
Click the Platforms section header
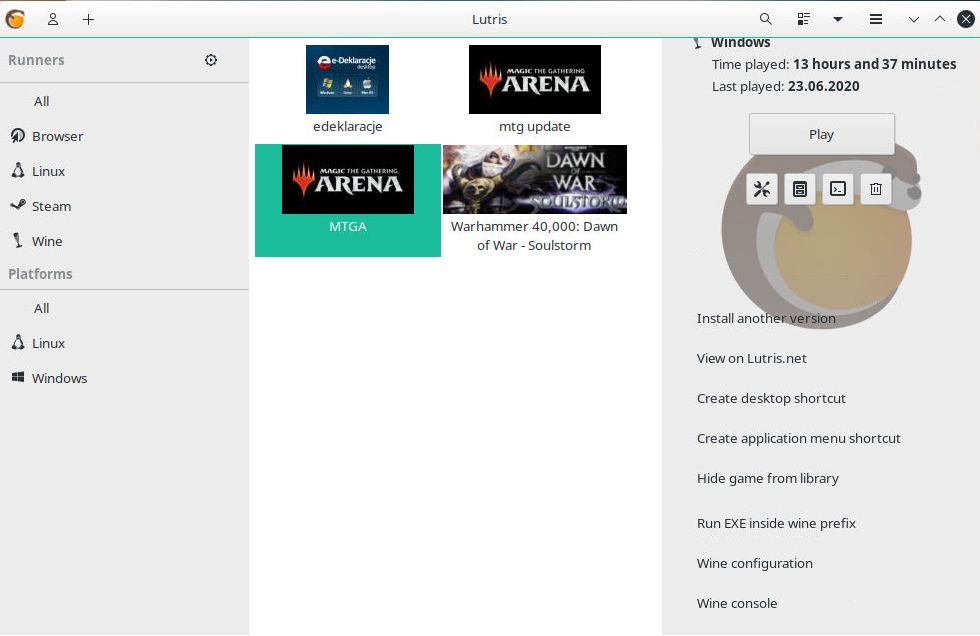[x=40, y=274]
